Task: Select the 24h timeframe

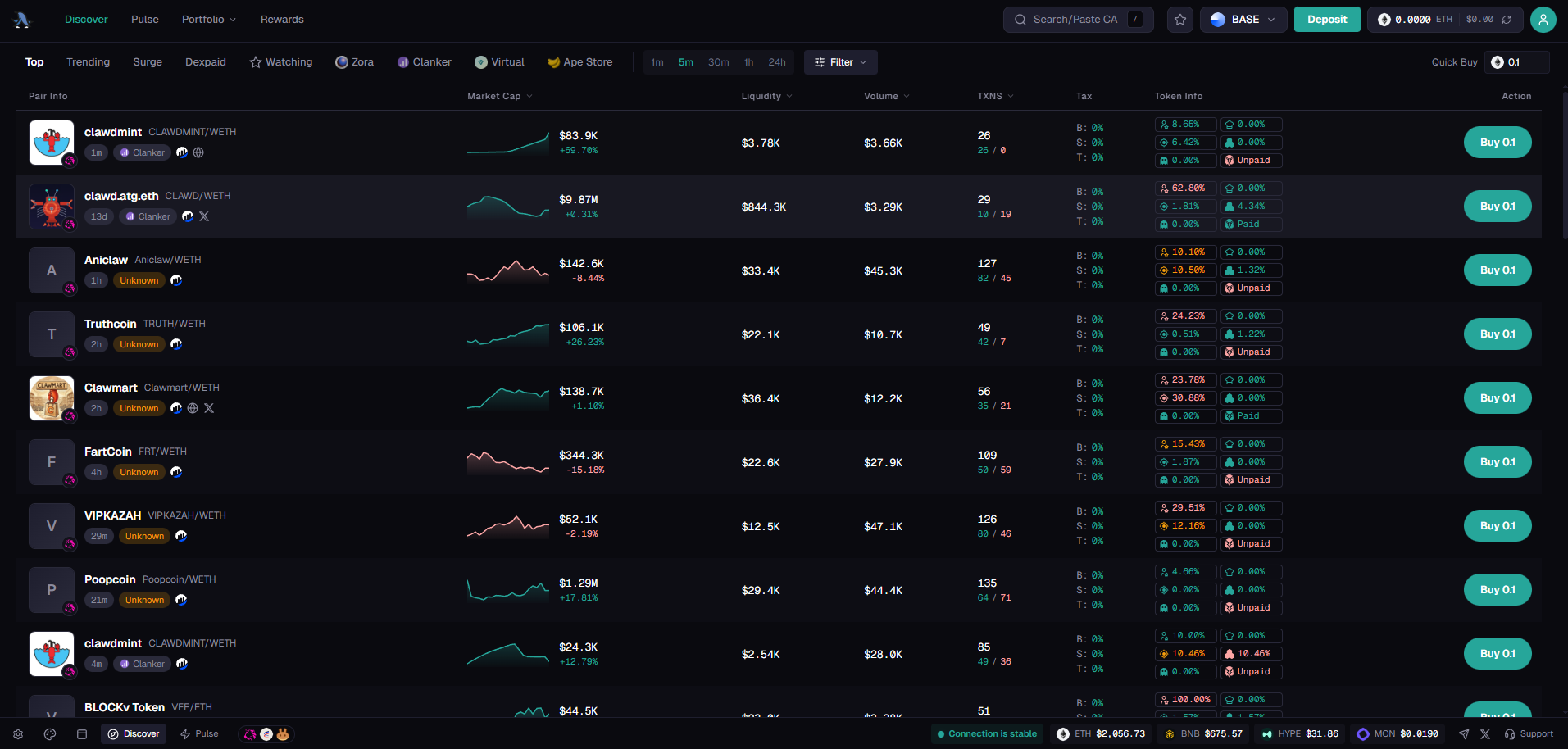Action: pyautogui.click(x=776, y=62)
